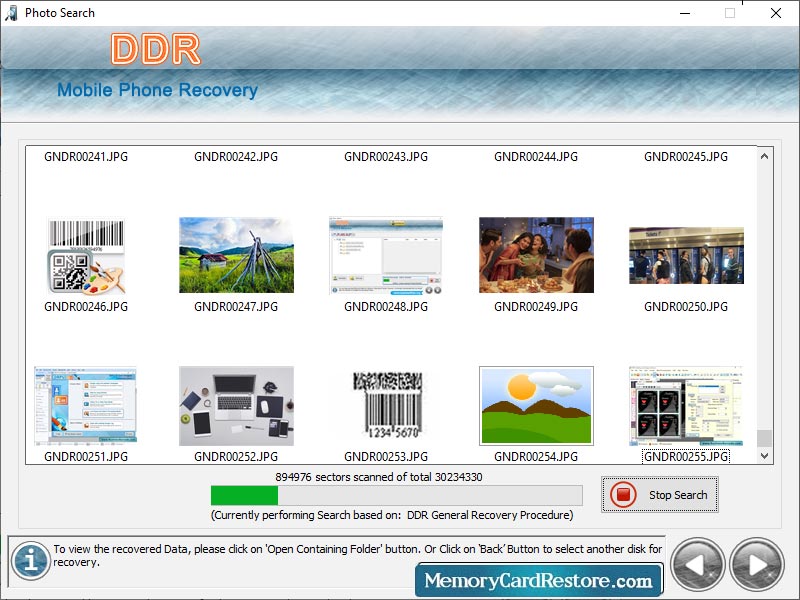Click the thumbnail list scroll up arrow
Screen dimensions: 800x600
point(764,156)
